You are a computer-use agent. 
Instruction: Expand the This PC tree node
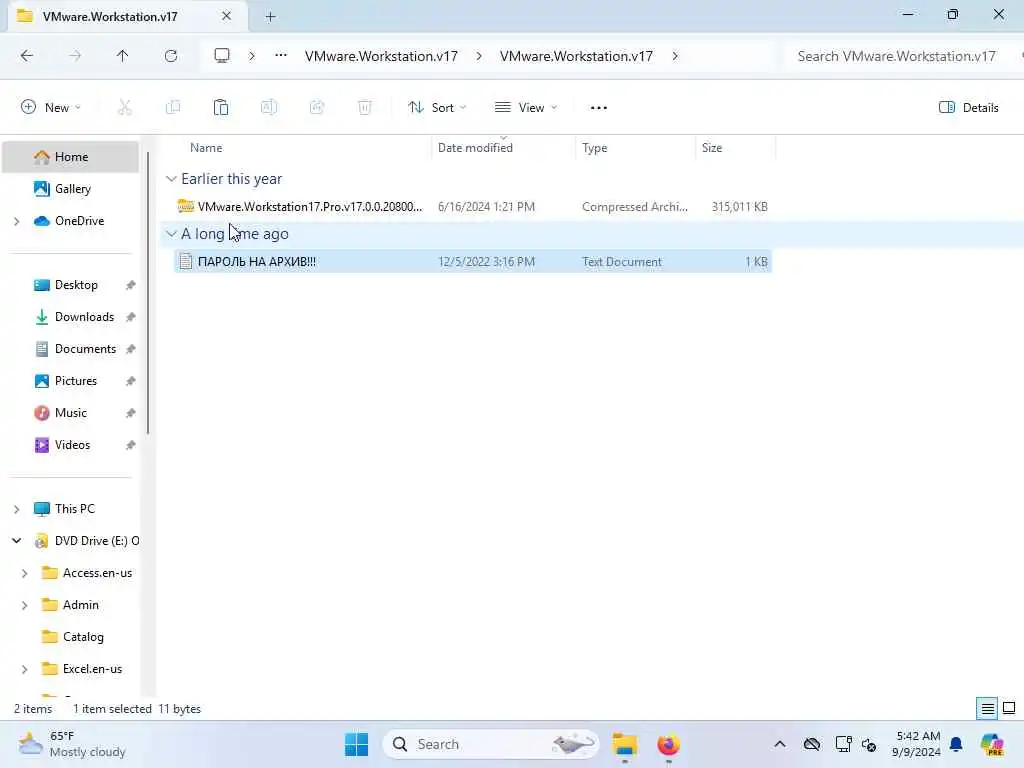(16, 509)
